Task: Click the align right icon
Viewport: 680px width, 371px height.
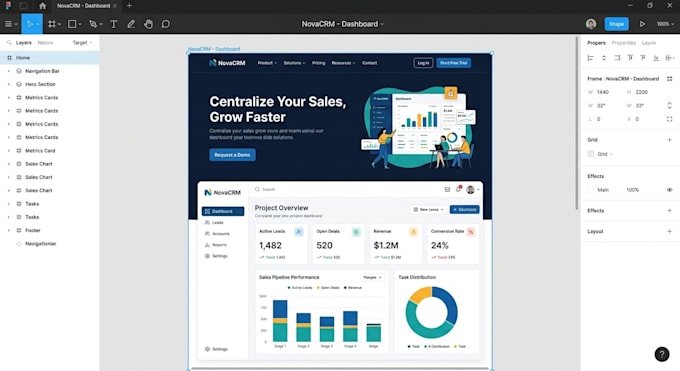Action: pyautogui.click(x=617, y=58)
